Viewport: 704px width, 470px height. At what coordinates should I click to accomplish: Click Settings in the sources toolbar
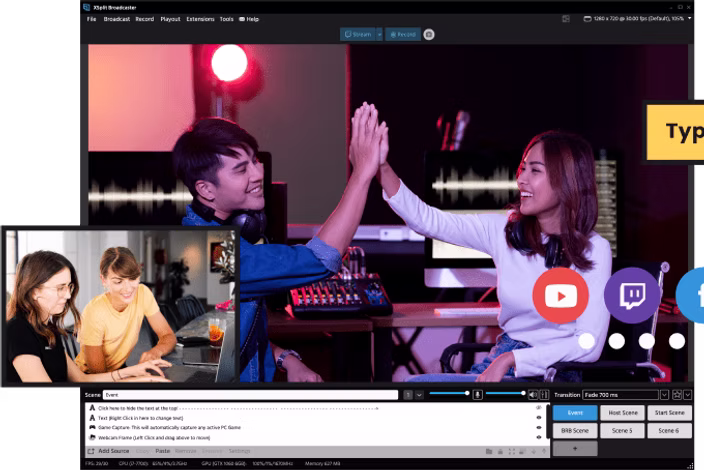[x=239, y=451]
